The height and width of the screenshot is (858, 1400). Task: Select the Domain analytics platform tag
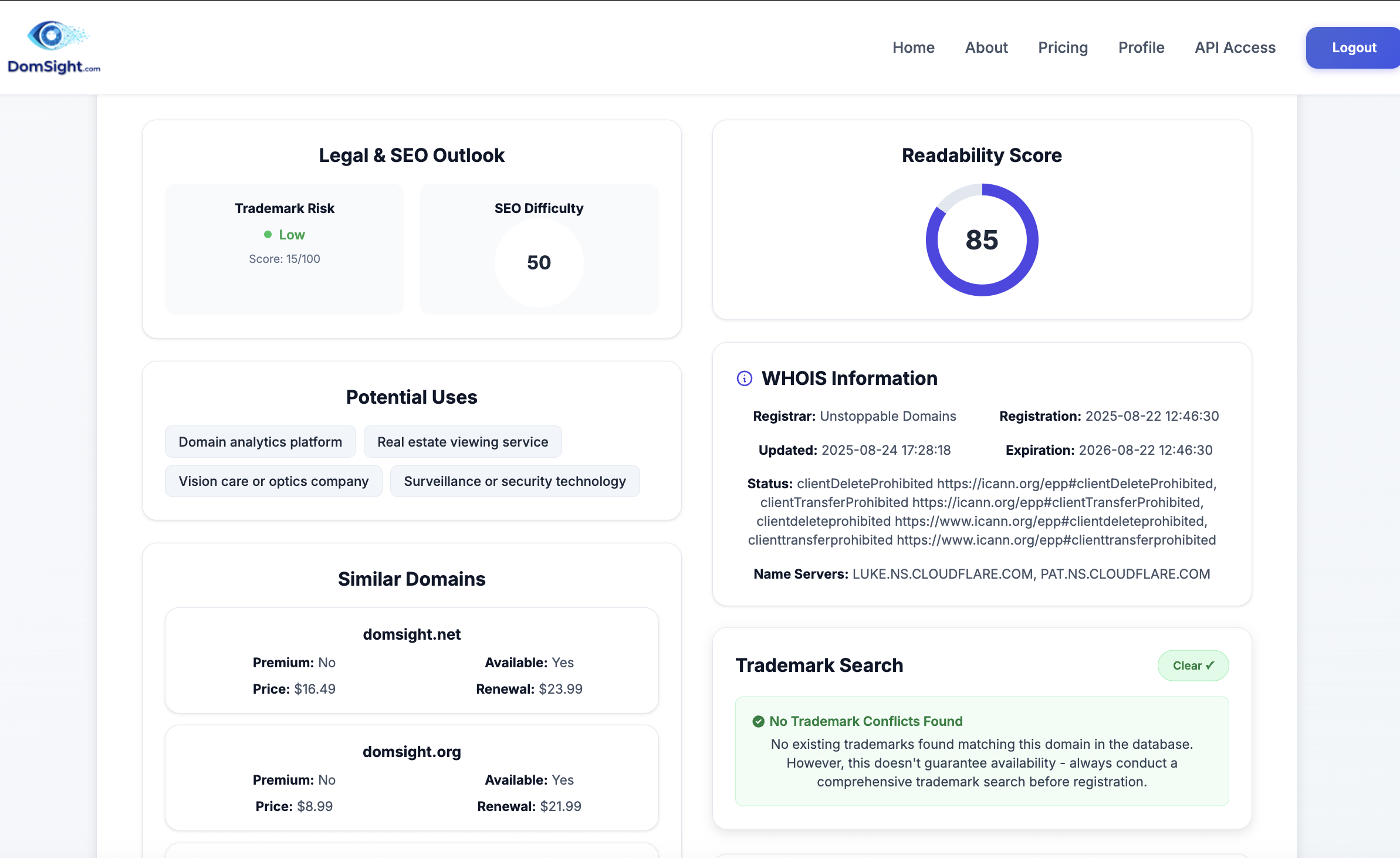pyautogui.click(x=260, y=441)
